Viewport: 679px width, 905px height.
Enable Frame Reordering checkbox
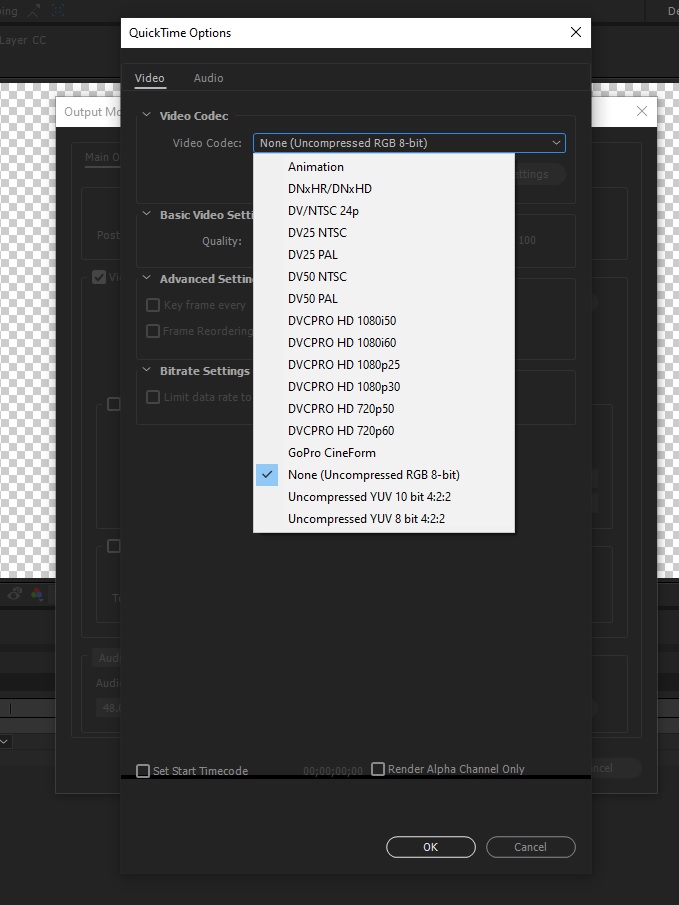[153, 331]
